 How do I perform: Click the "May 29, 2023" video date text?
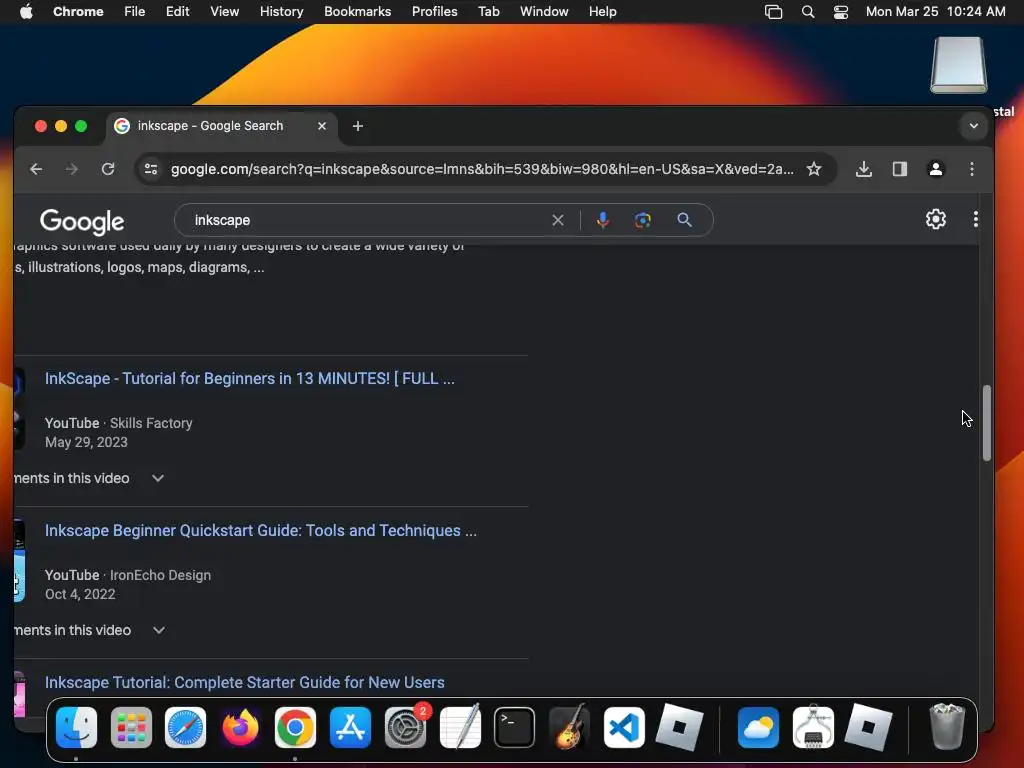[x=86, y=442]
